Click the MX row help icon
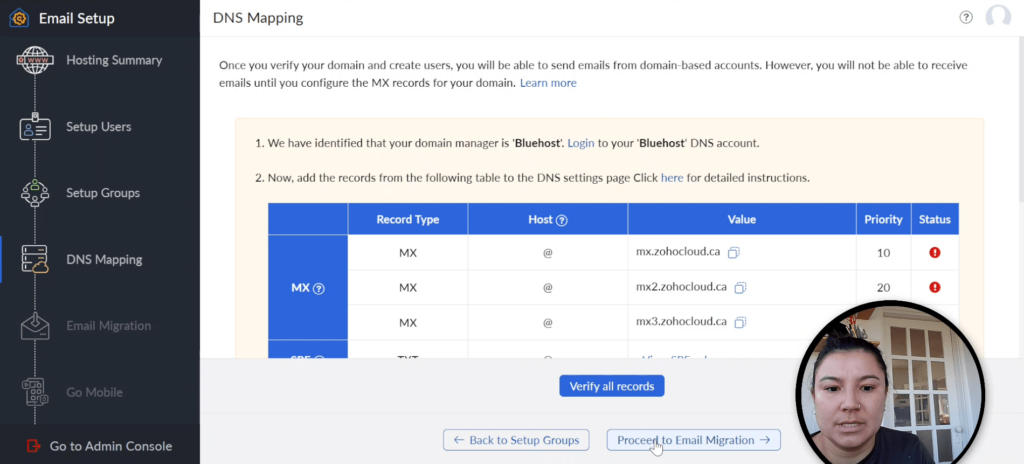Screen dimensions: 1024x464 point(319,288)
